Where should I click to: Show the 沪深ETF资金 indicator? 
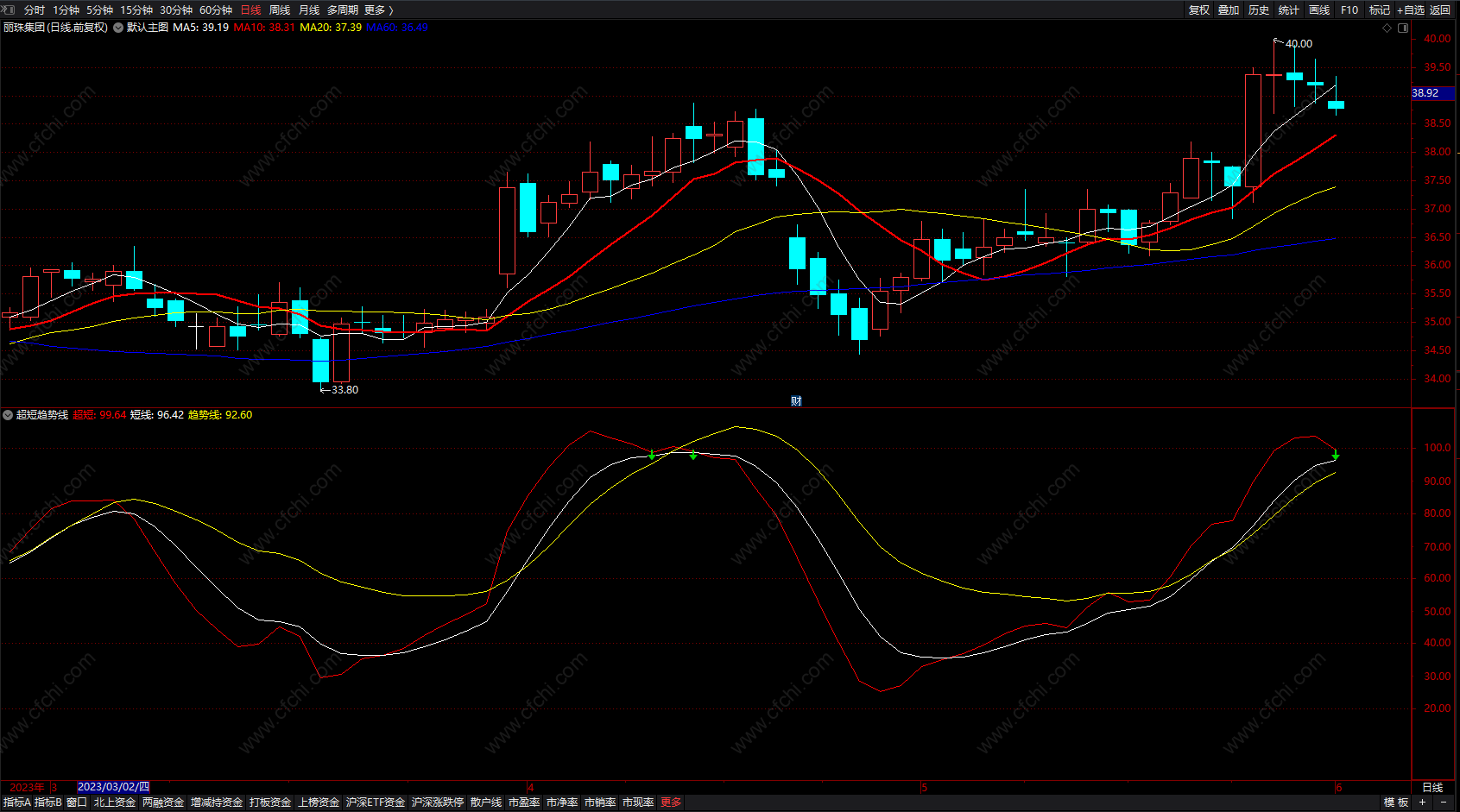tap(376, 803)
